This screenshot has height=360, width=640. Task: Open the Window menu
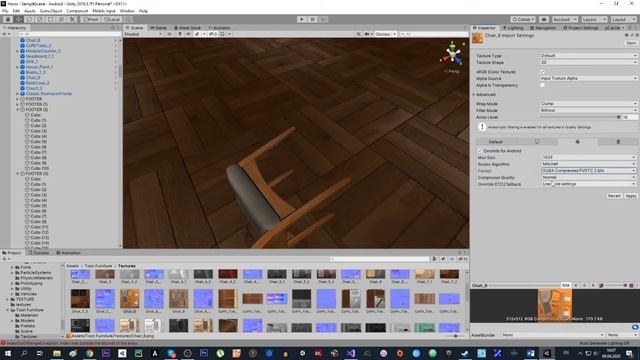click(x=127, y=11)
